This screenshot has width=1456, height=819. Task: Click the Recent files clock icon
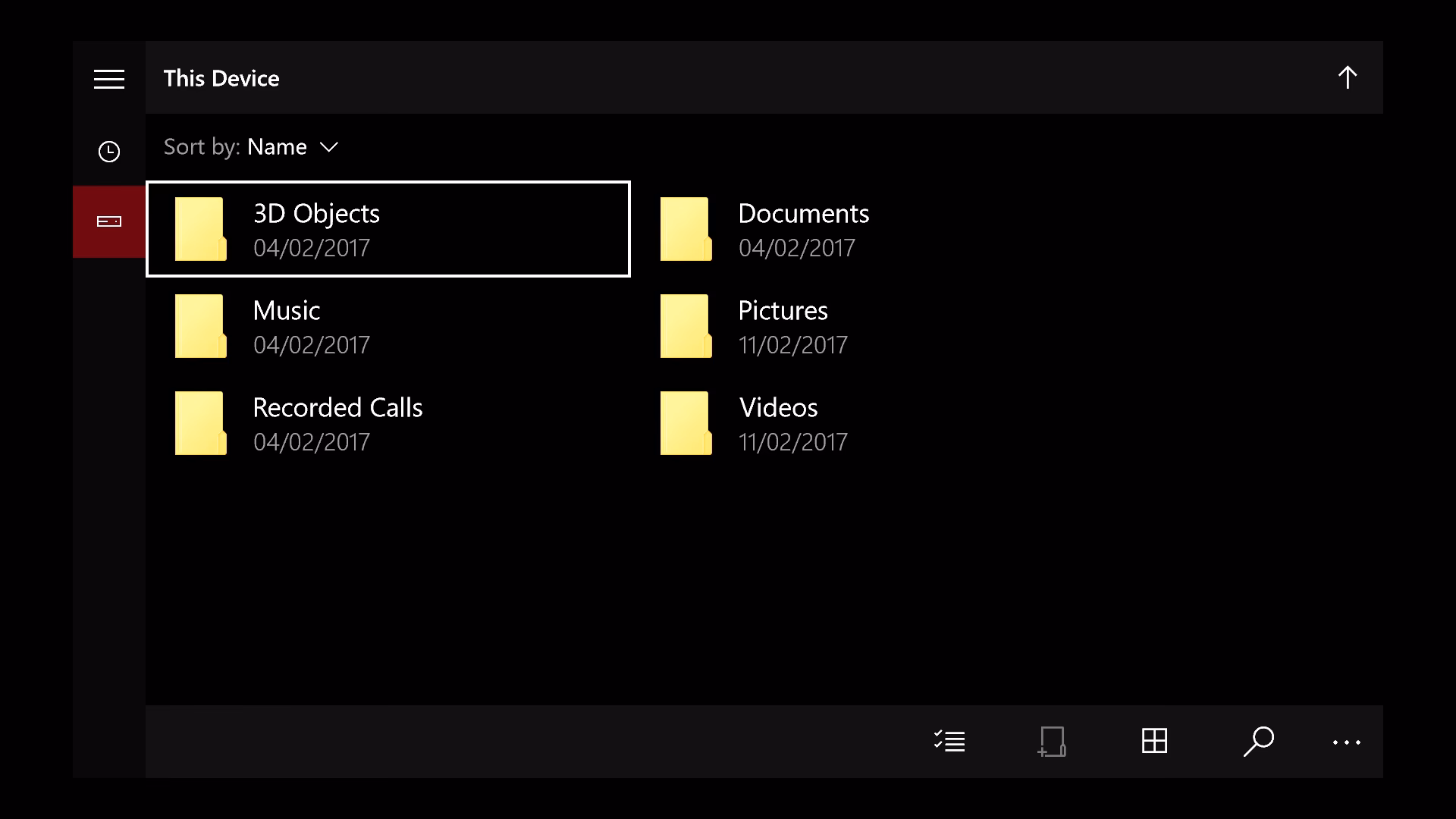click(x=108, y=151)
